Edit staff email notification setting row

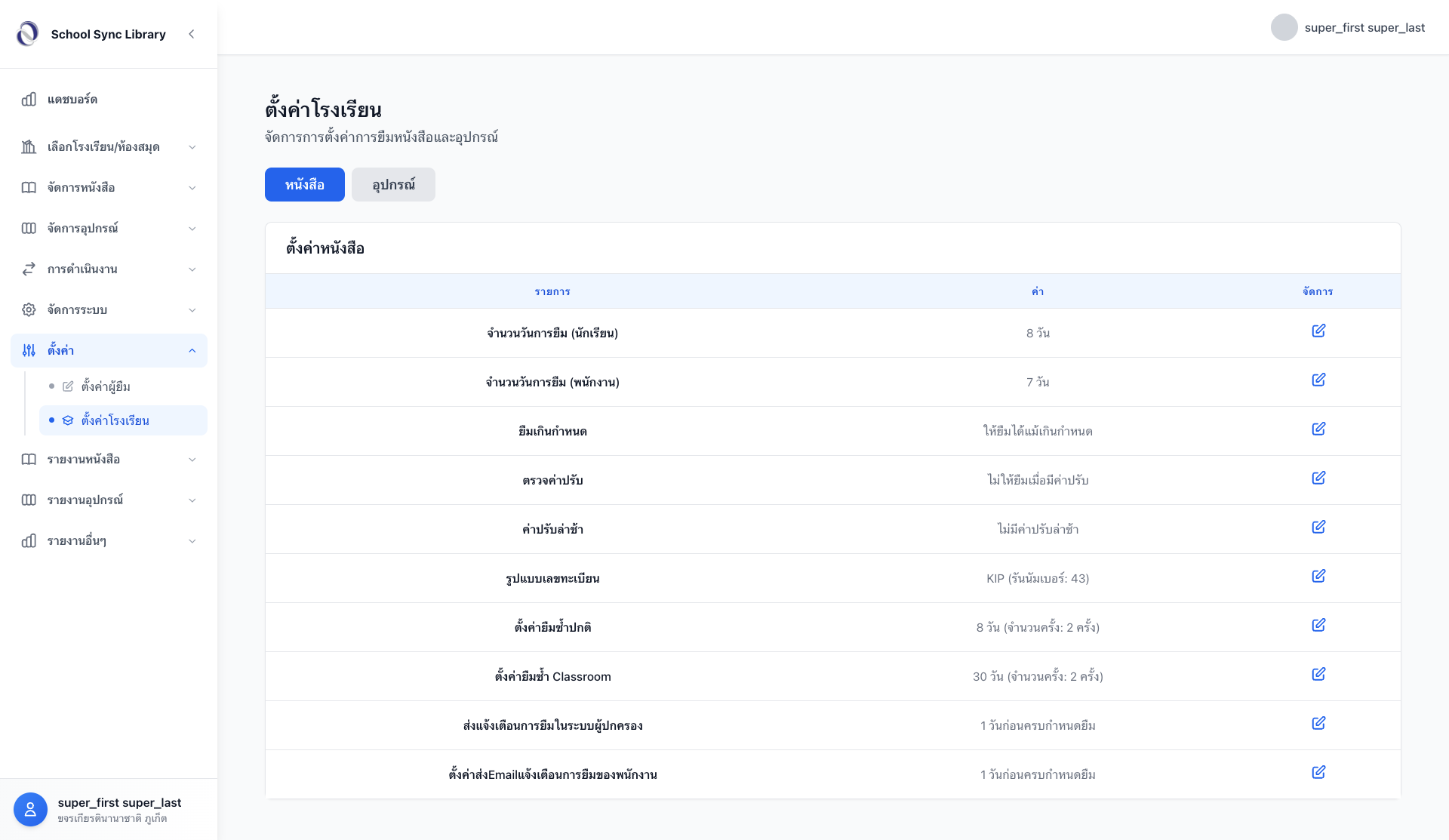[1318, 773]
